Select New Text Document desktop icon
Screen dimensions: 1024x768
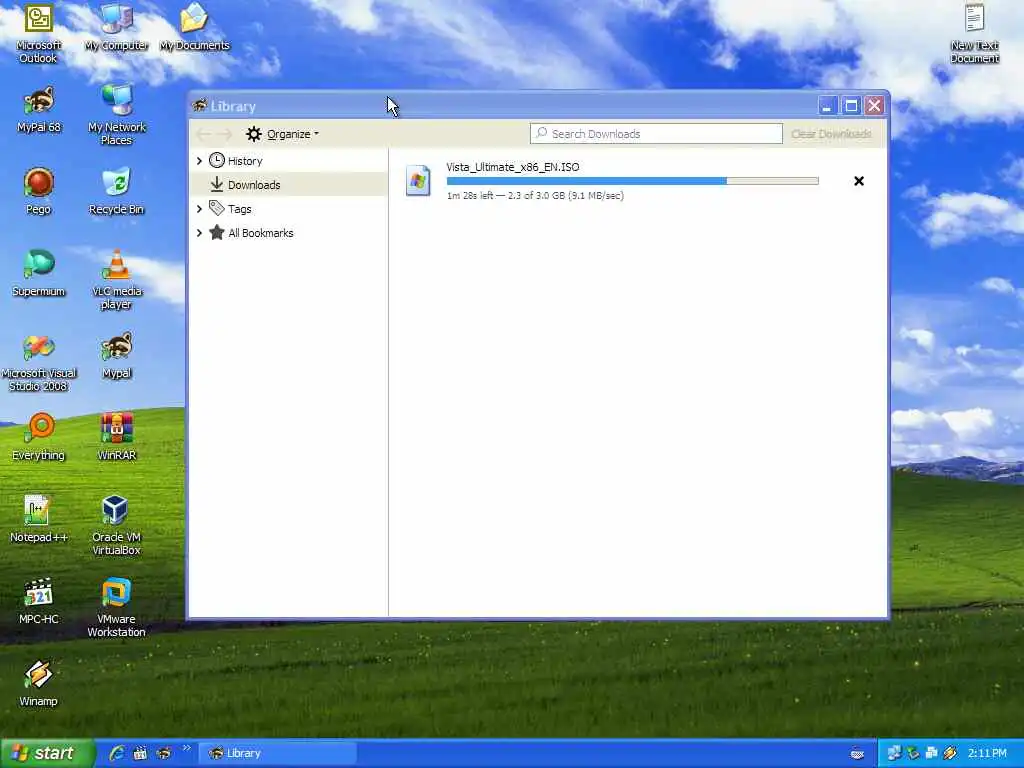(974, 33)
